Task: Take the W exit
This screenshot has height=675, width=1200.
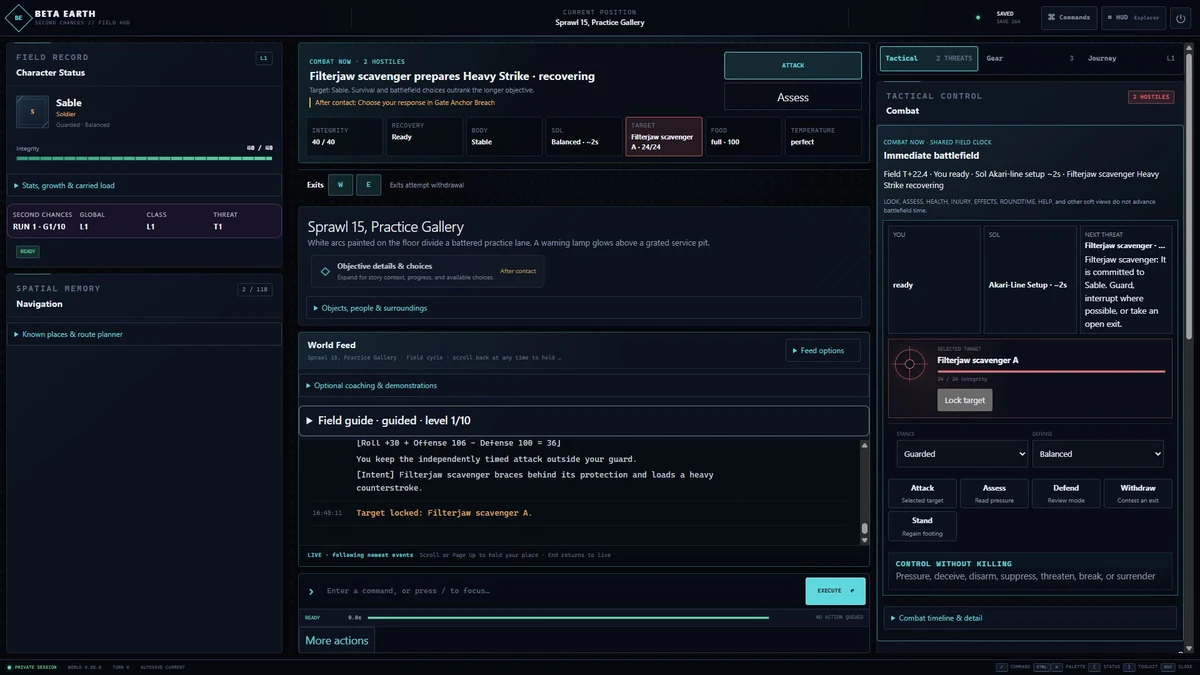Action: [x=340, y=185]
